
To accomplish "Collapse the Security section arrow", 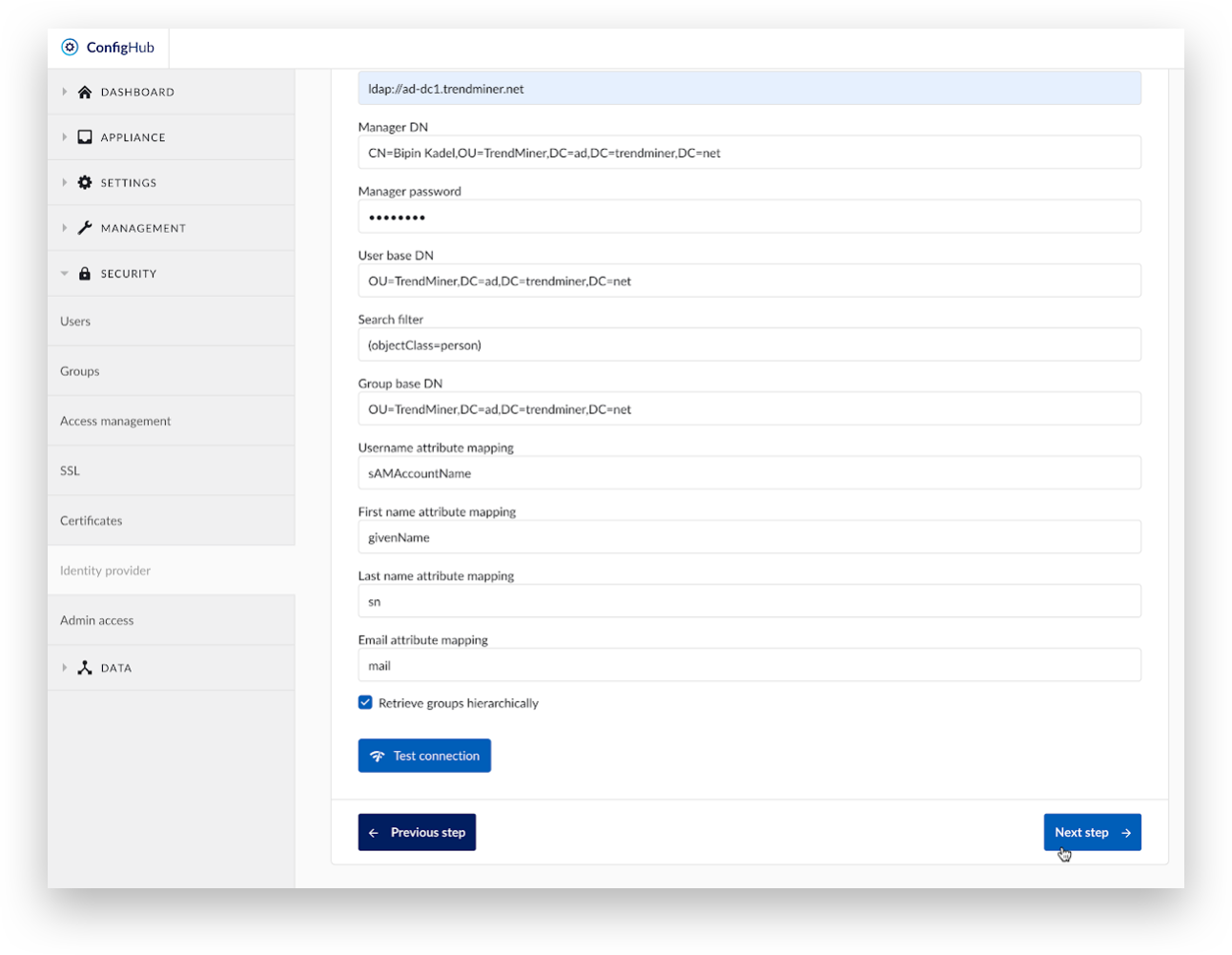I will tap(64, 273).
